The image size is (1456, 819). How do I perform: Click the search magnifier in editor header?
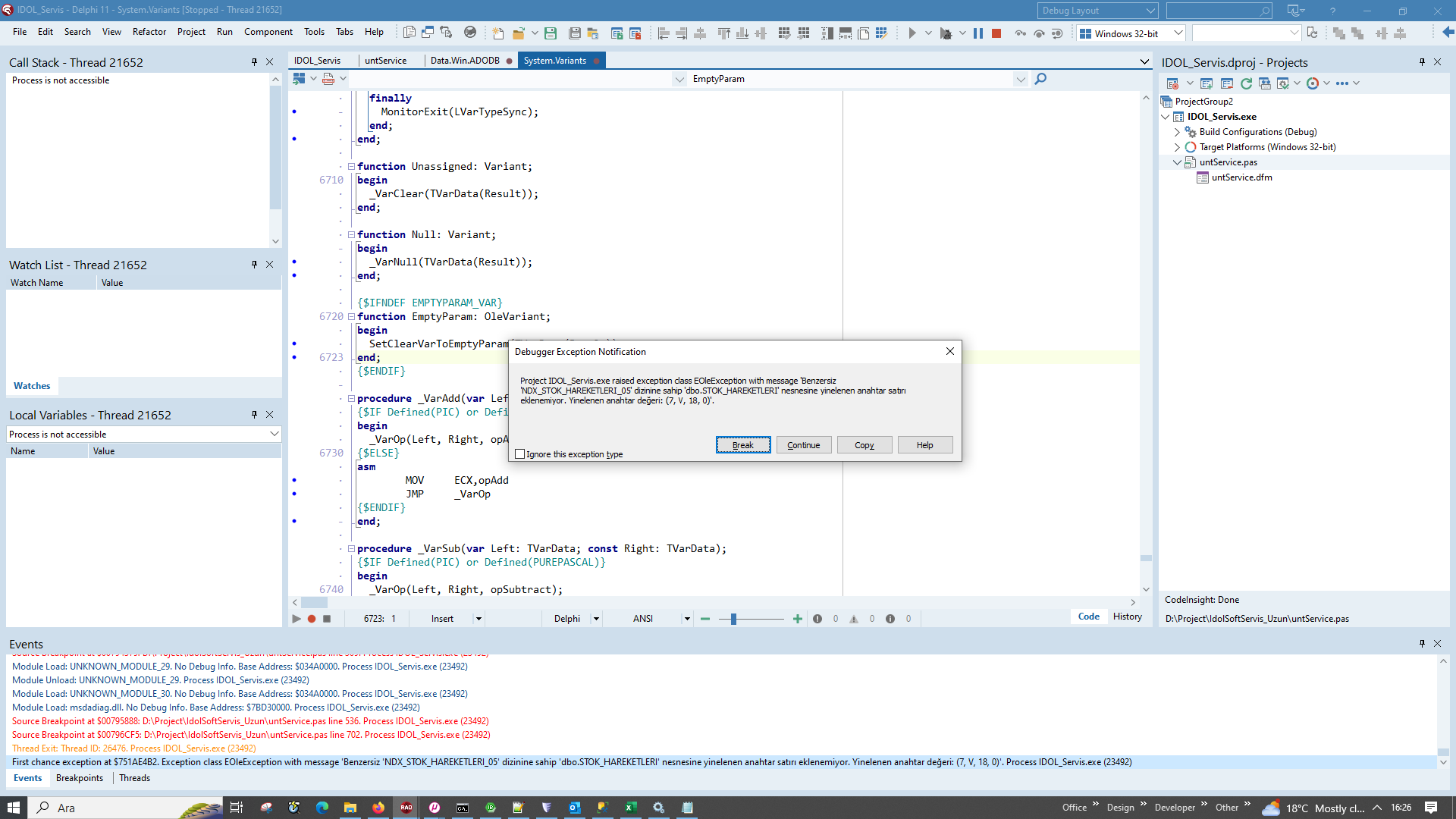(1040, 79)
